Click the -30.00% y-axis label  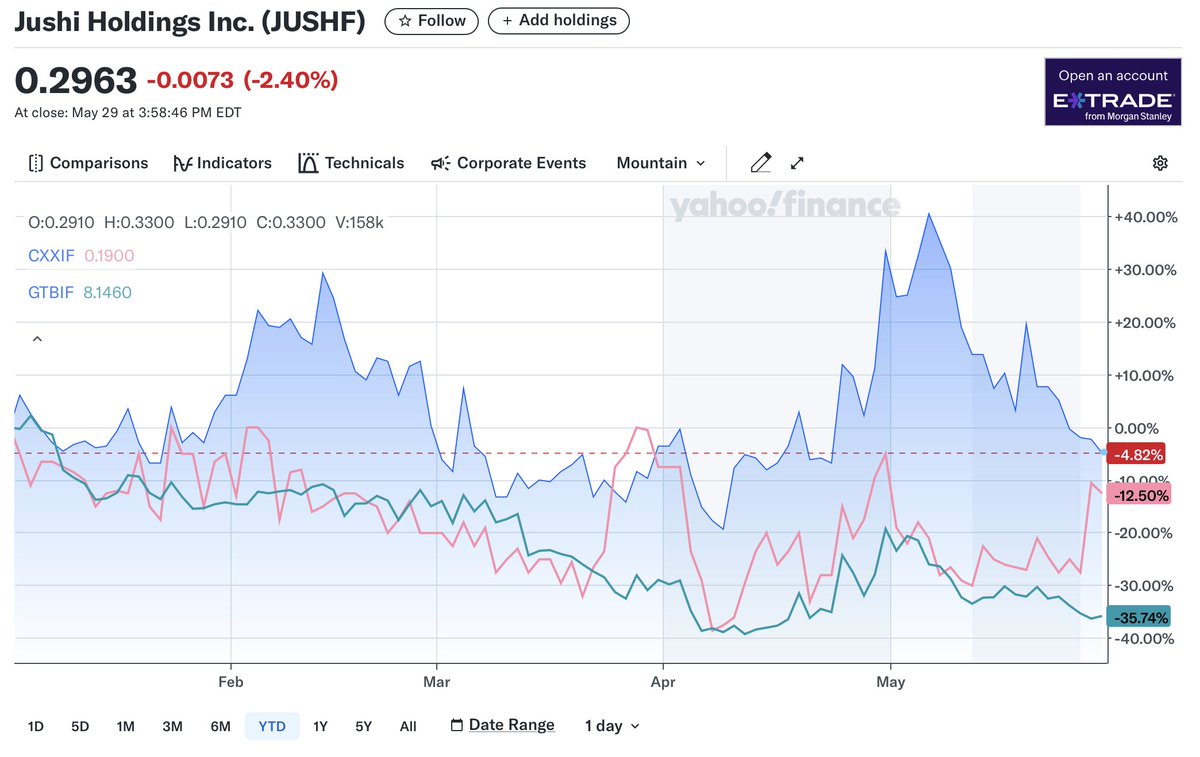(1144, 586)
